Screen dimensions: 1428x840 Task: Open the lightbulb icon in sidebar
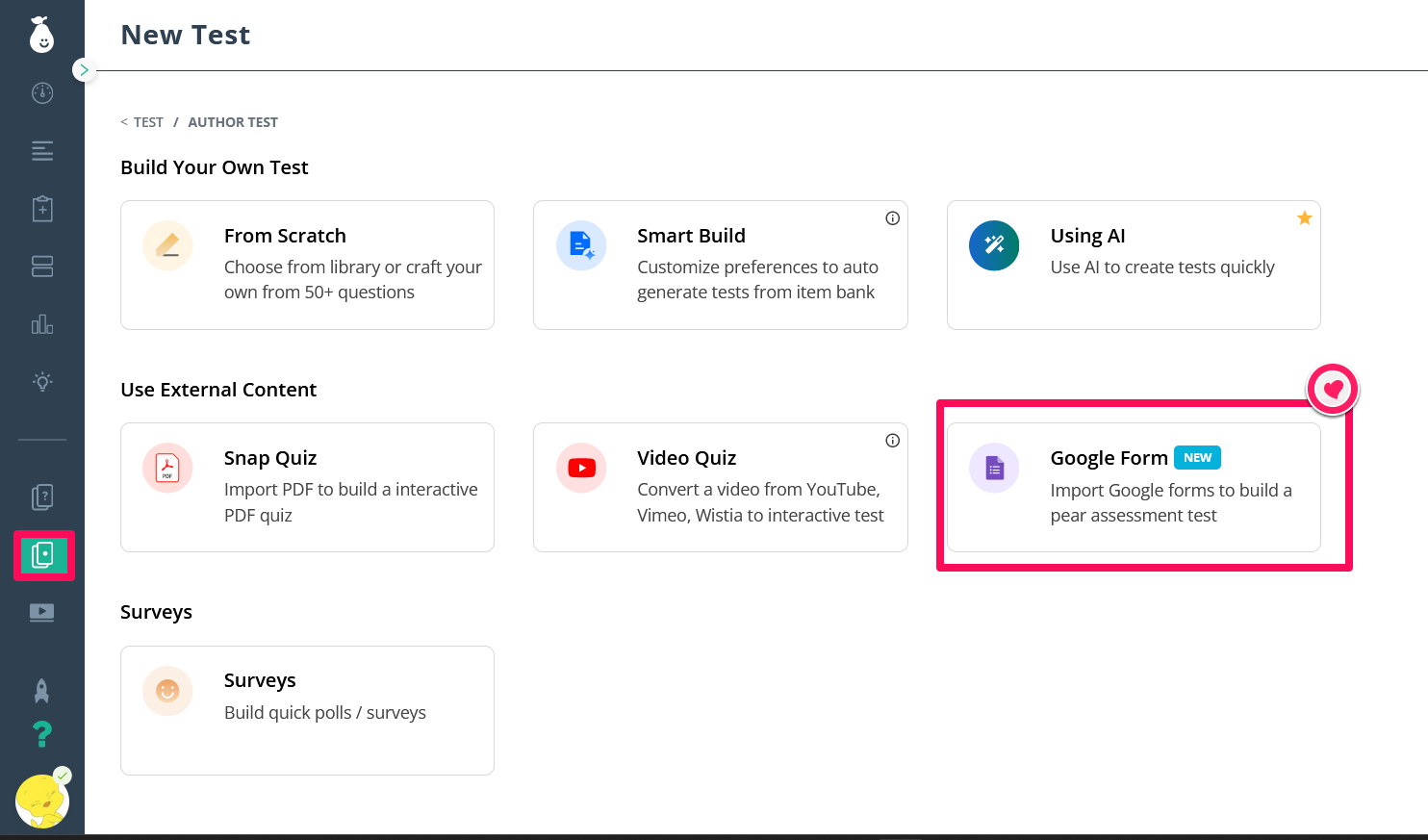(x=42, y=382)
